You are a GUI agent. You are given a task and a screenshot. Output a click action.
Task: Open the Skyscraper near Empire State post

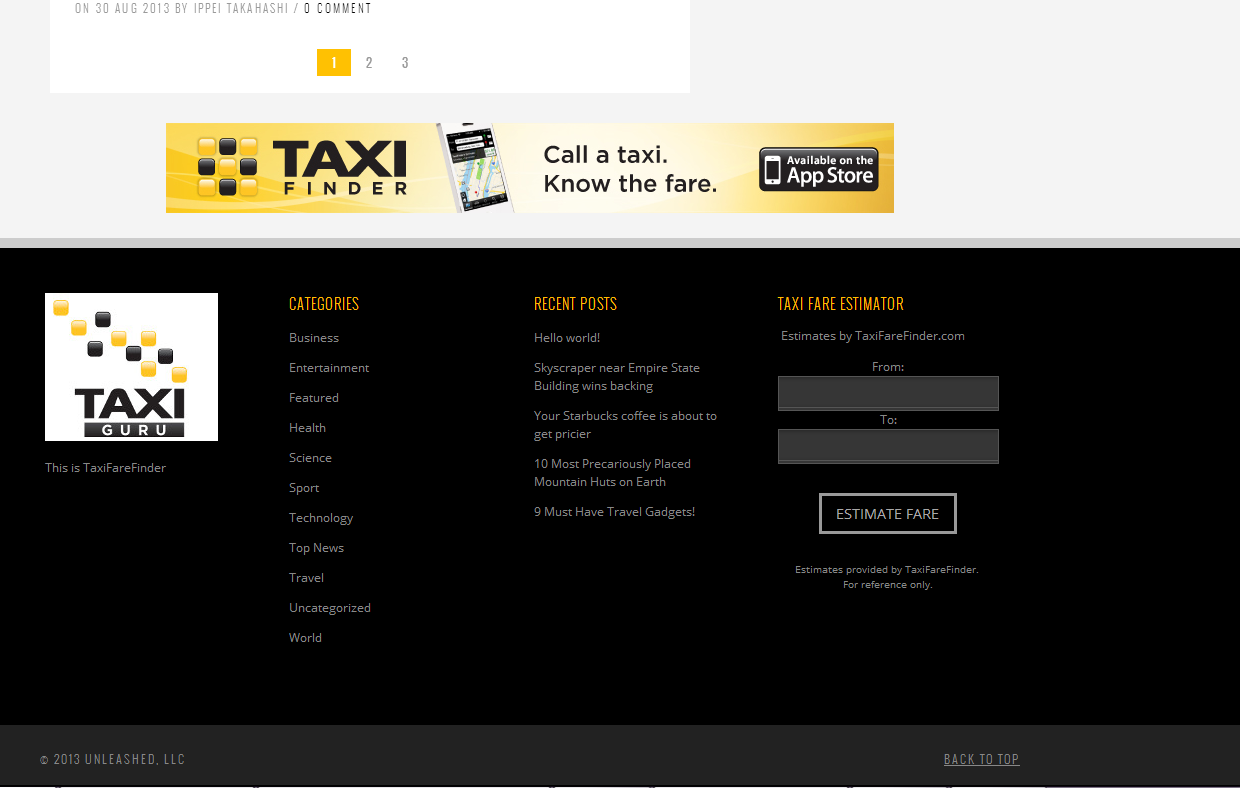(x=617, y=377)
